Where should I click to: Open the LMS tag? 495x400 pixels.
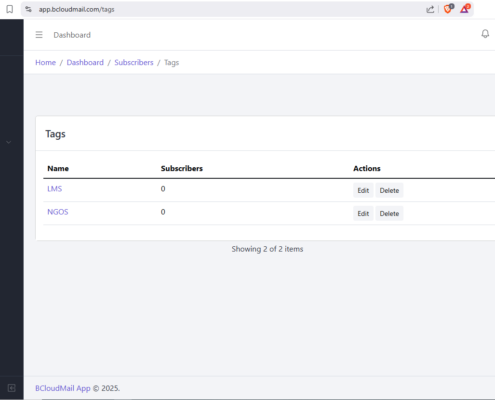(x=55, y=189)
